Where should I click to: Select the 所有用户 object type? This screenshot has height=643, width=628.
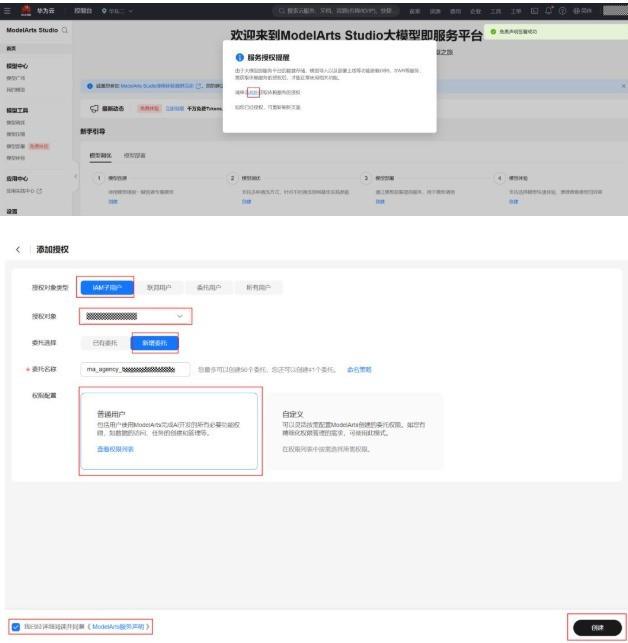258,287
